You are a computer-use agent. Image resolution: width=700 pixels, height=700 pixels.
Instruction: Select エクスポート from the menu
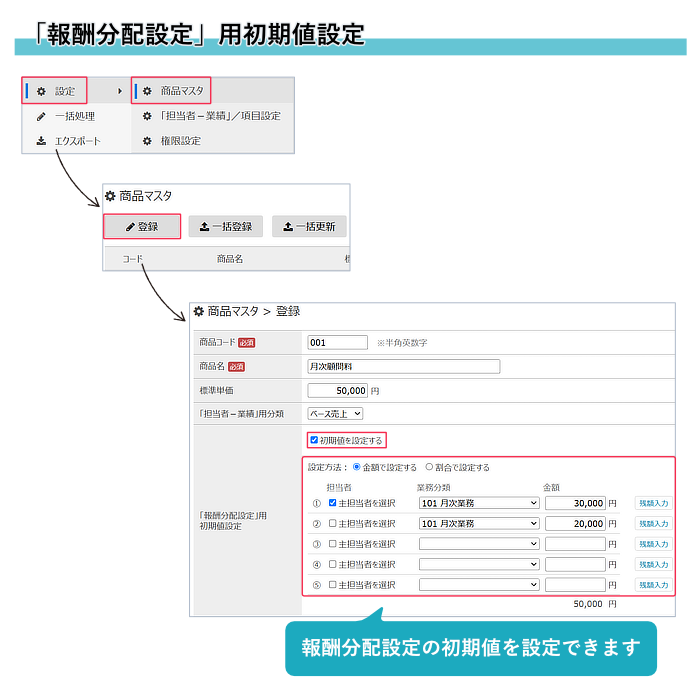click(x=77, y=141)
